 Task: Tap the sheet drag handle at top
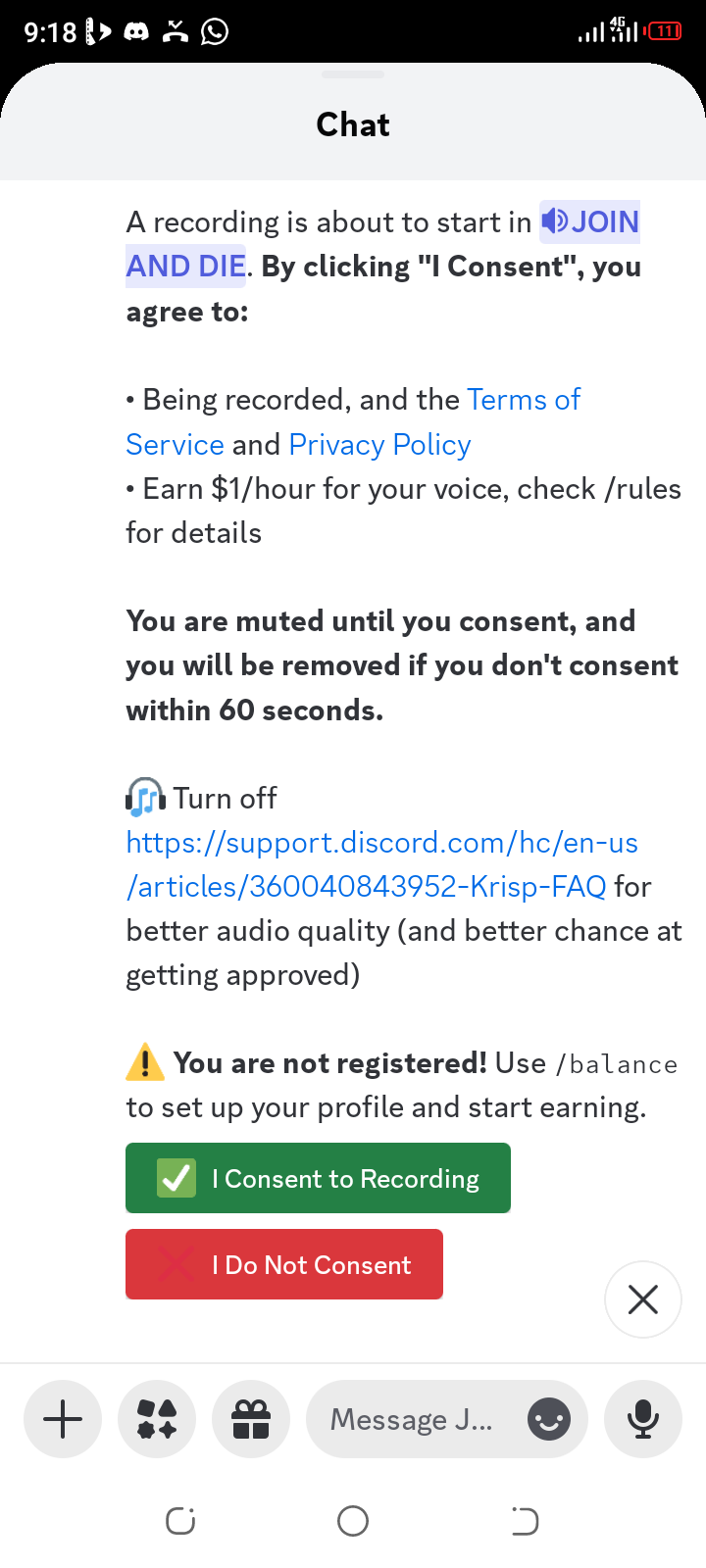[353, 74]
